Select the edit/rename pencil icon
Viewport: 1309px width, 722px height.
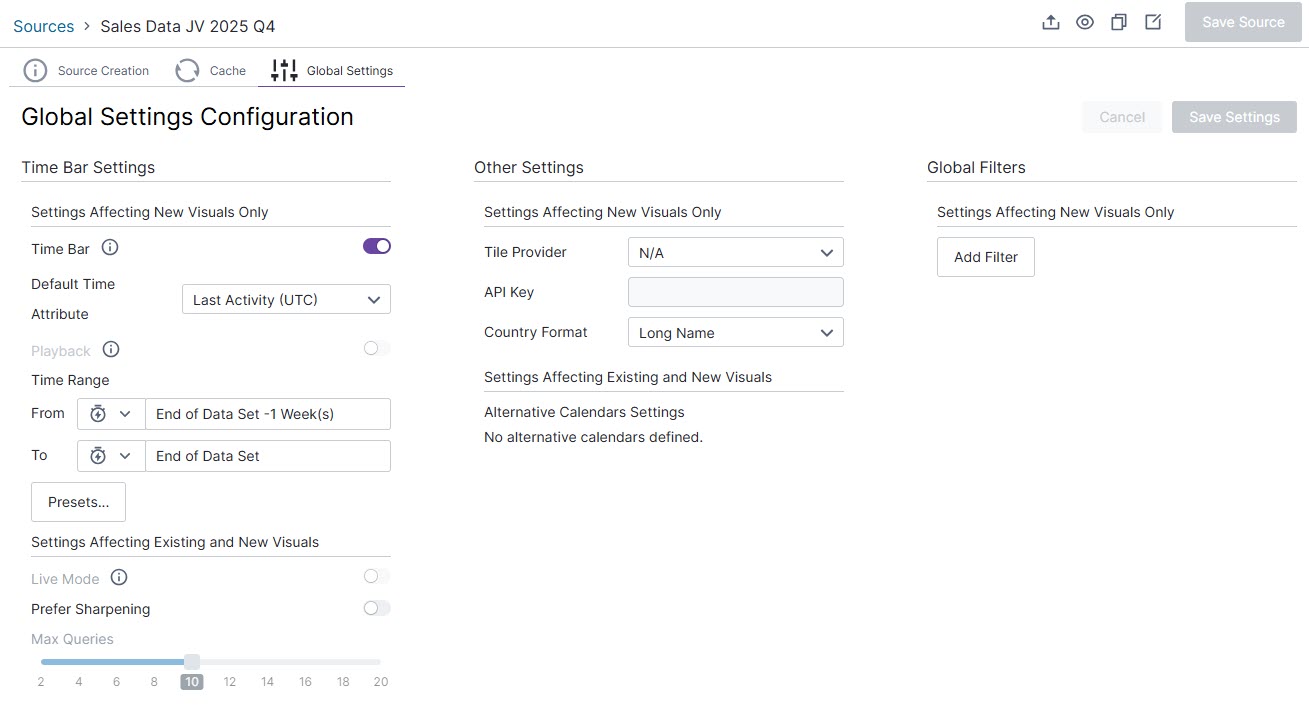[1152, 21]
